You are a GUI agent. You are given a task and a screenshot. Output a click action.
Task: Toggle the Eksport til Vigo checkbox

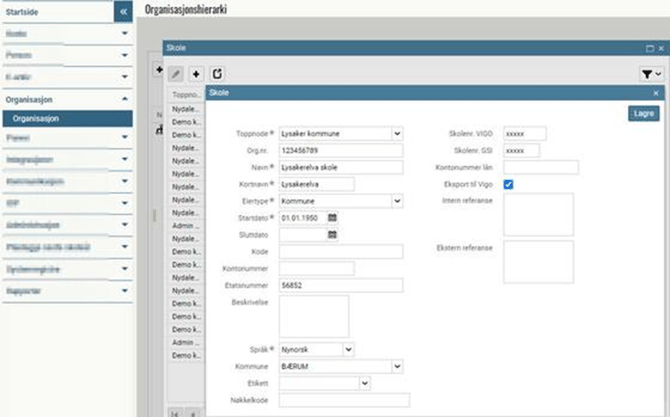(x=509, y=185)
